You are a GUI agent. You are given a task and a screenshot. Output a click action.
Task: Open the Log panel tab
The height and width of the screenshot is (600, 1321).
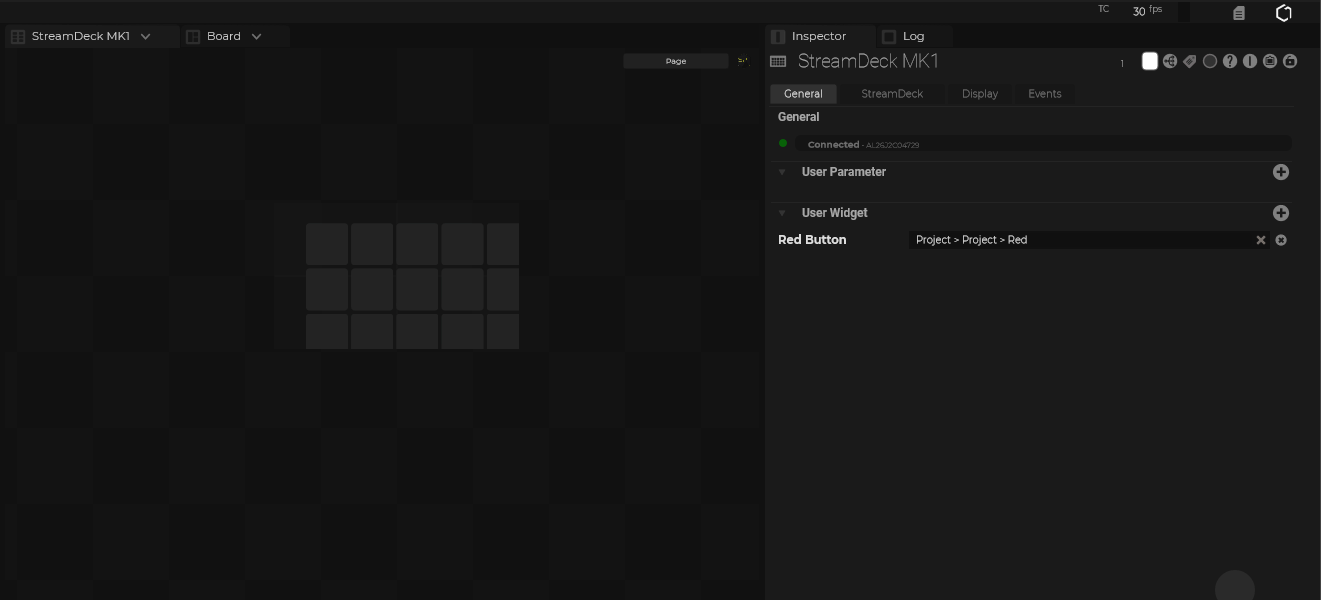pos(913,36)
